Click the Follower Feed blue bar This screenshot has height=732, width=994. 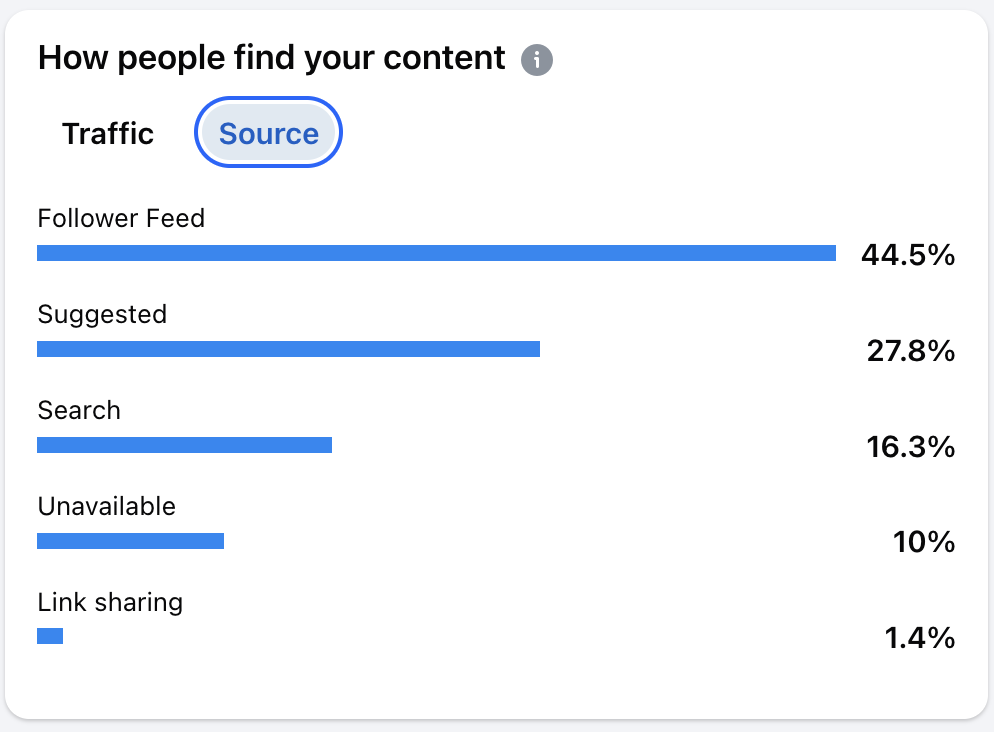[436, 253]
